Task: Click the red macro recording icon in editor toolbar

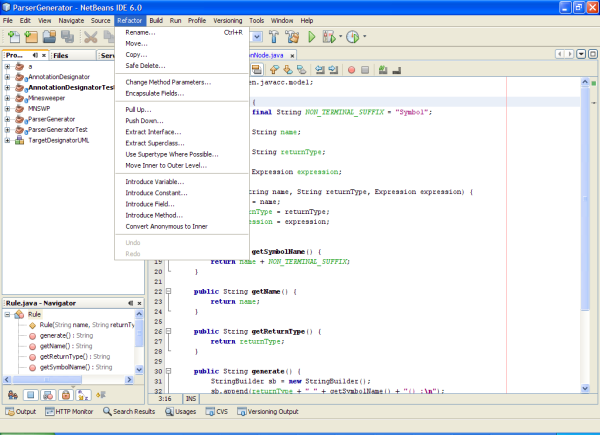Action: [351, 70]
